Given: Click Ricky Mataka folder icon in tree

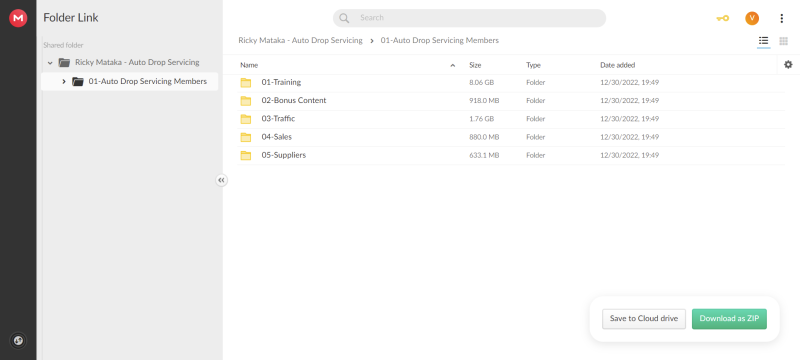Looking at the screenshot, I should pyautogui.click(x=64, y=63).
